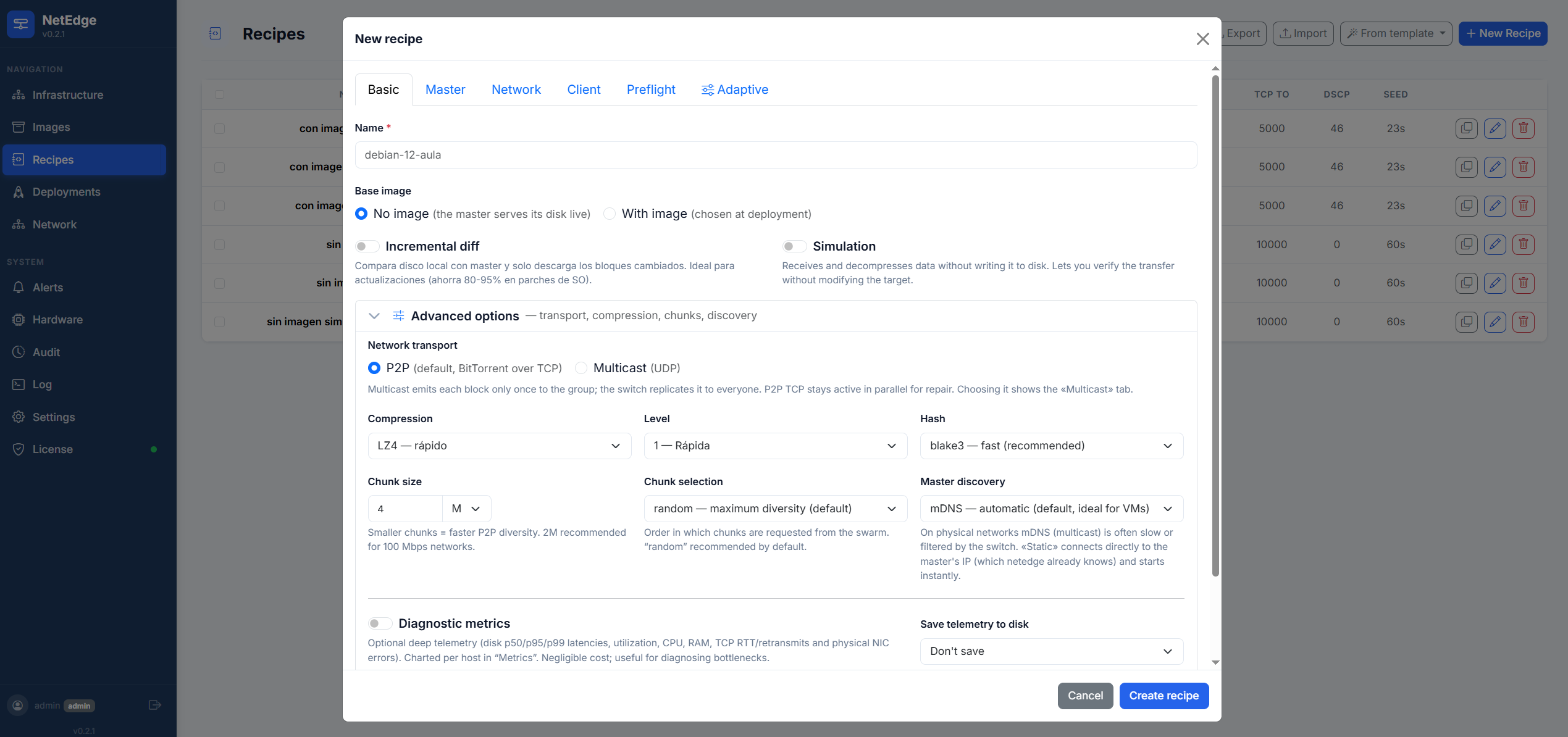
Task: Click the scrollbar up arrow in dialog
Action: click(1215, 68)
